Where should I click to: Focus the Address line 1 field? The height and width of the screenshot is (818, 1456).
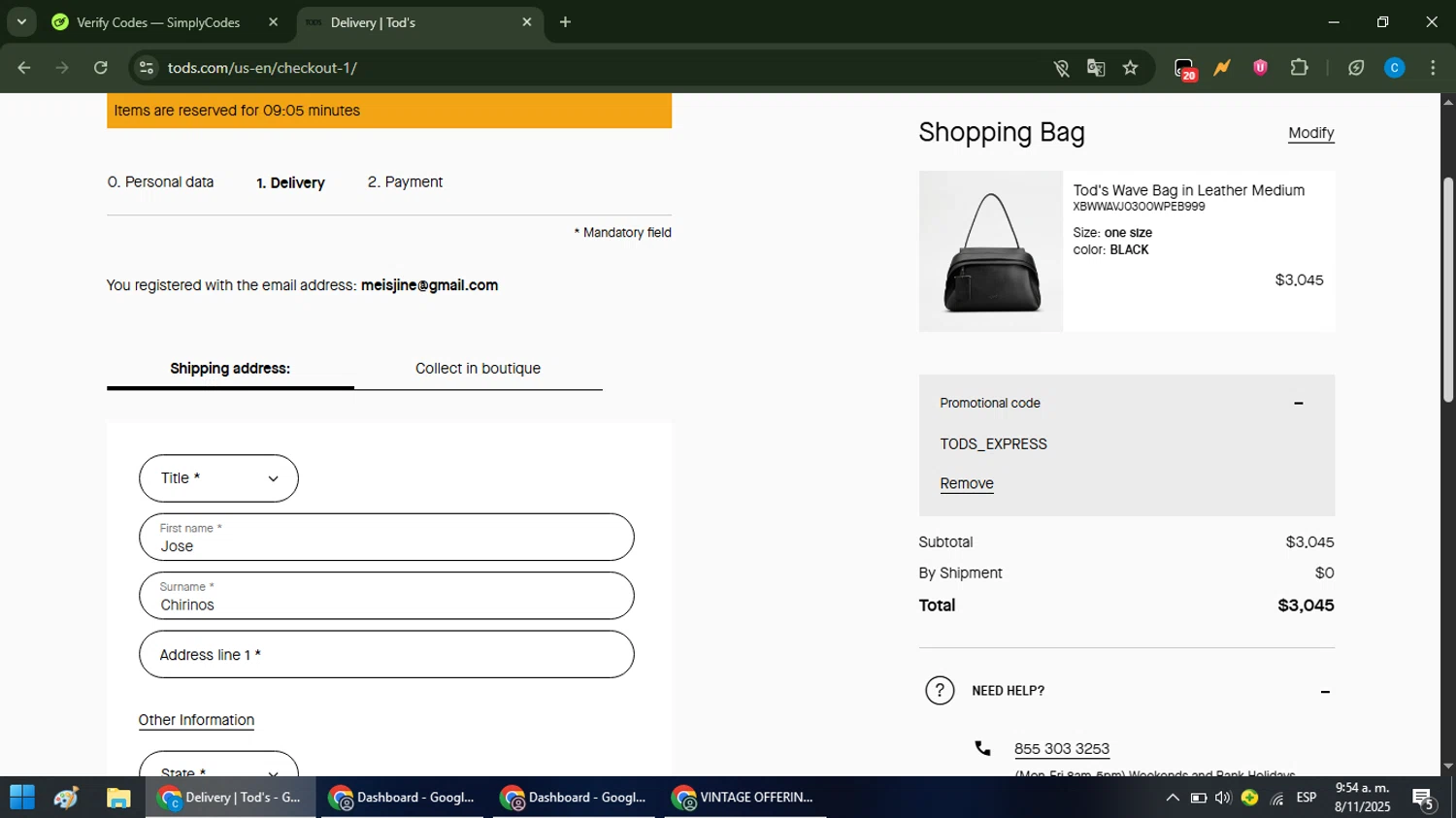click(x=386, y=655)
